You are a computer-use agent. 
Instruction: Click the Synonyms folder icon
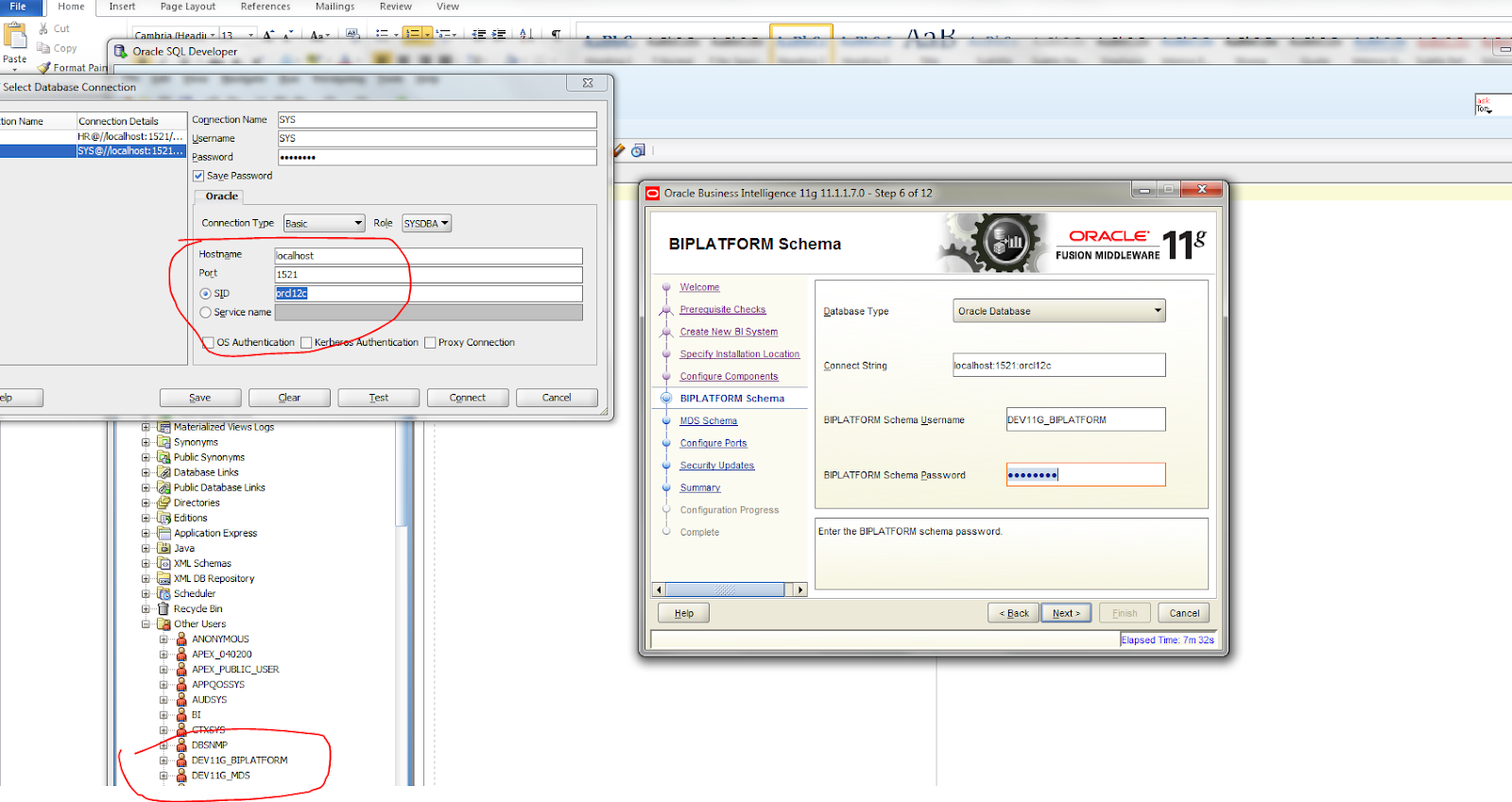click(x=163, y=442)
